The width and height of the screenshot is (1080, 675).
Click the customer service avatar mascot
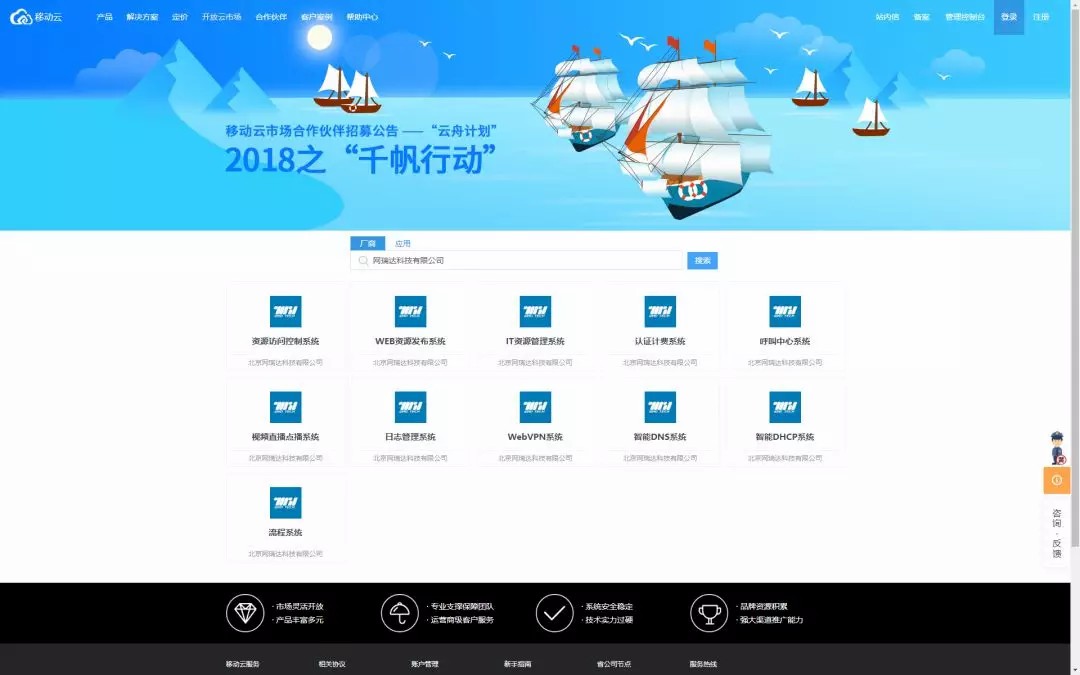point(1057,448)
